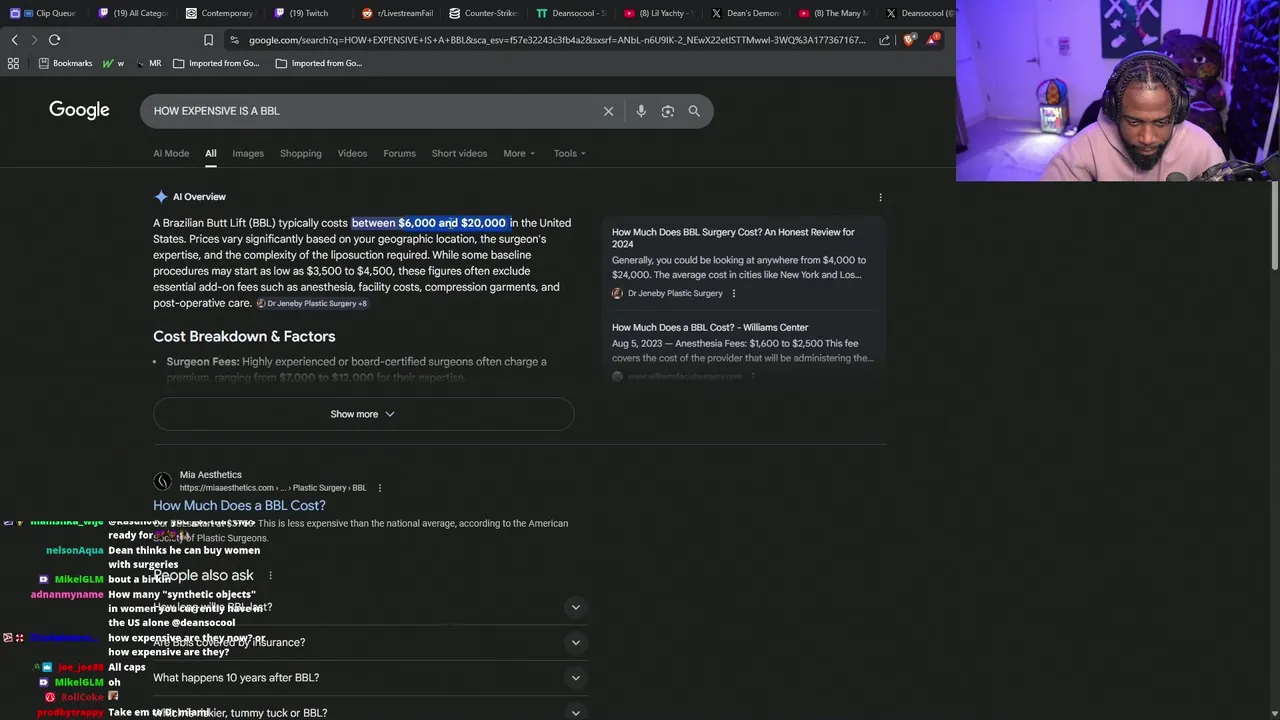Expand AI Overview with Show more
Image resolution: width=1280 pixels, height=720 pixels.
point(363,414)
